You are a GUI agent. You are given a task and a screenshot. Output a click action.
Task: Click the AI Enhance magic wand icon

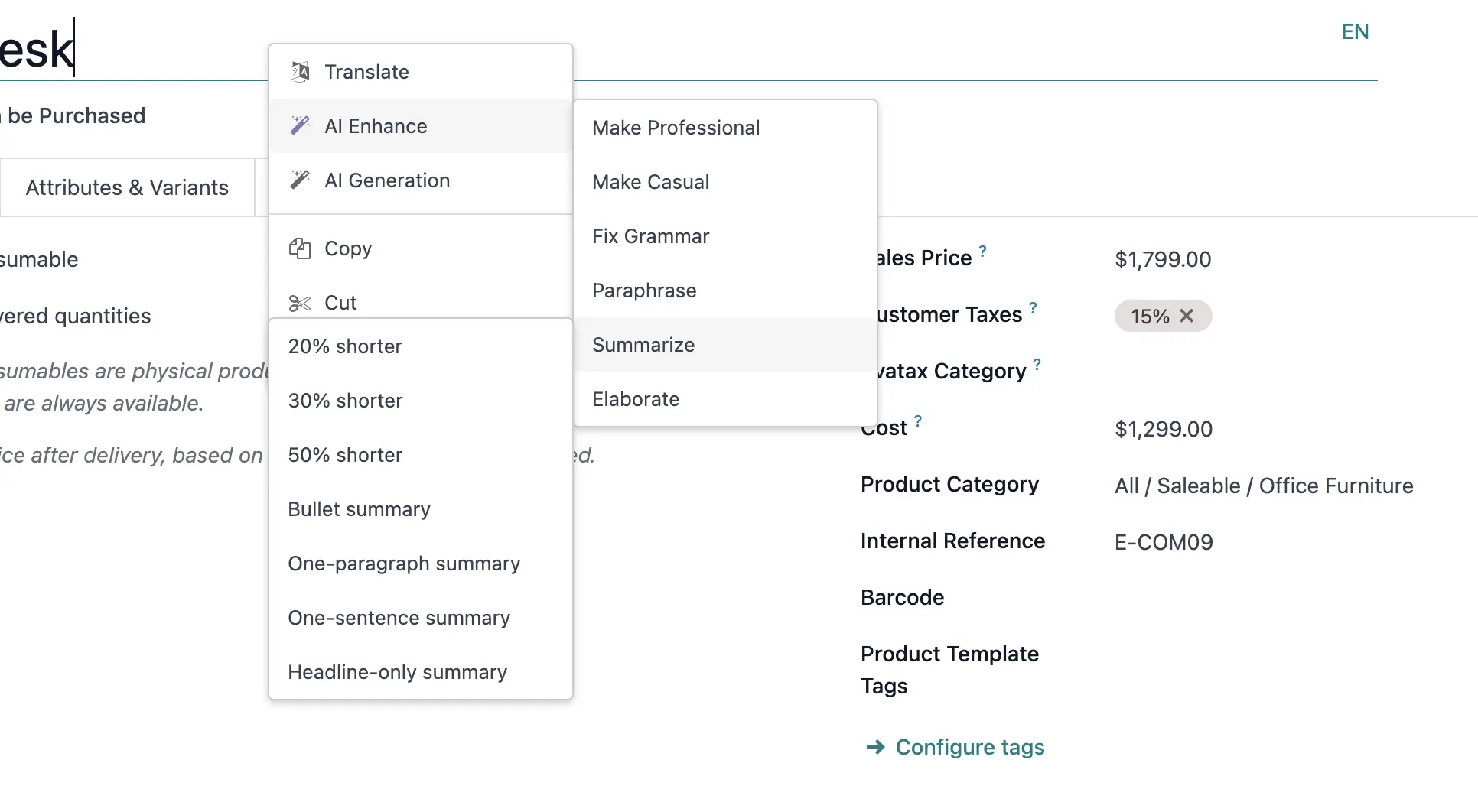[x=300, y=125]
